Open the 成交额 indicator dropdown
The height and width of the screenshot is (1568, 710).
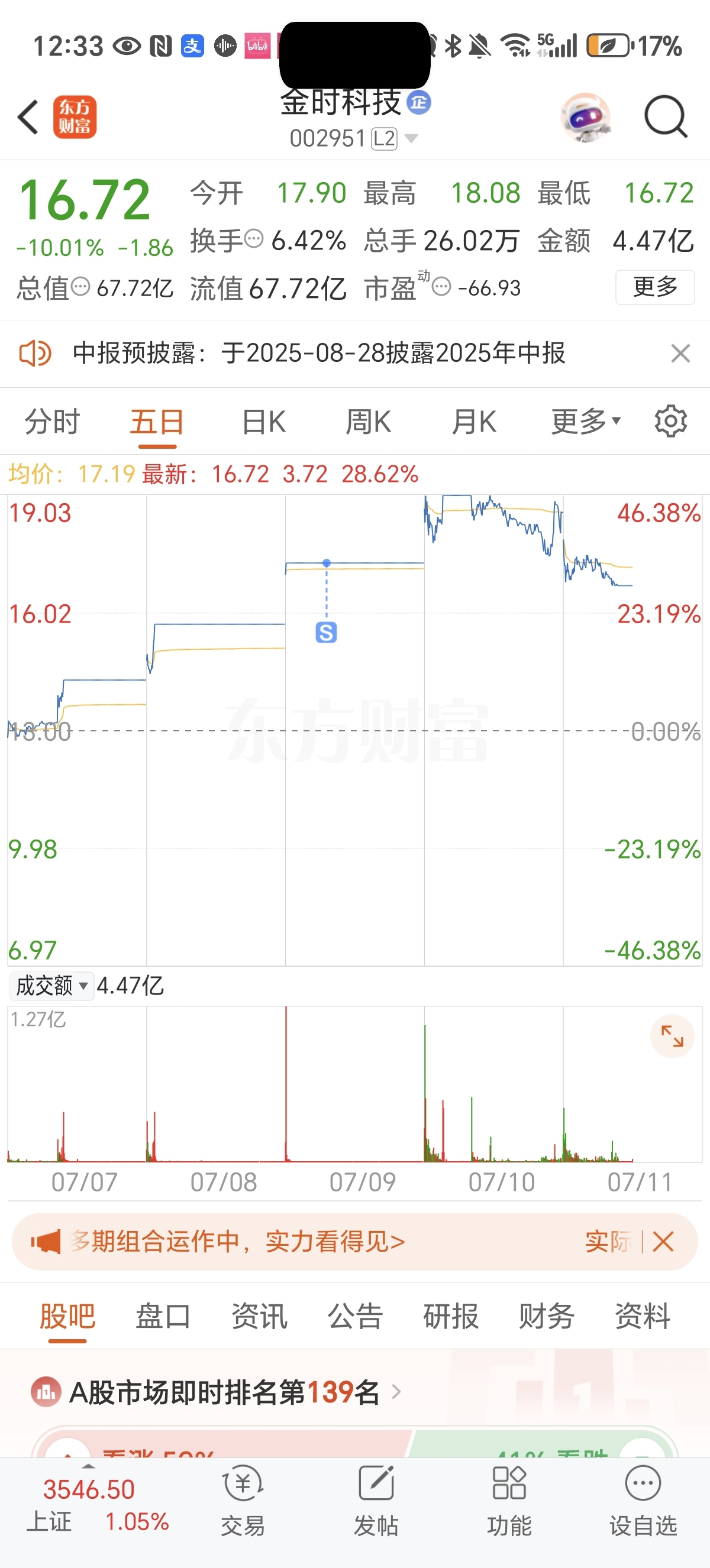point(51,986)
